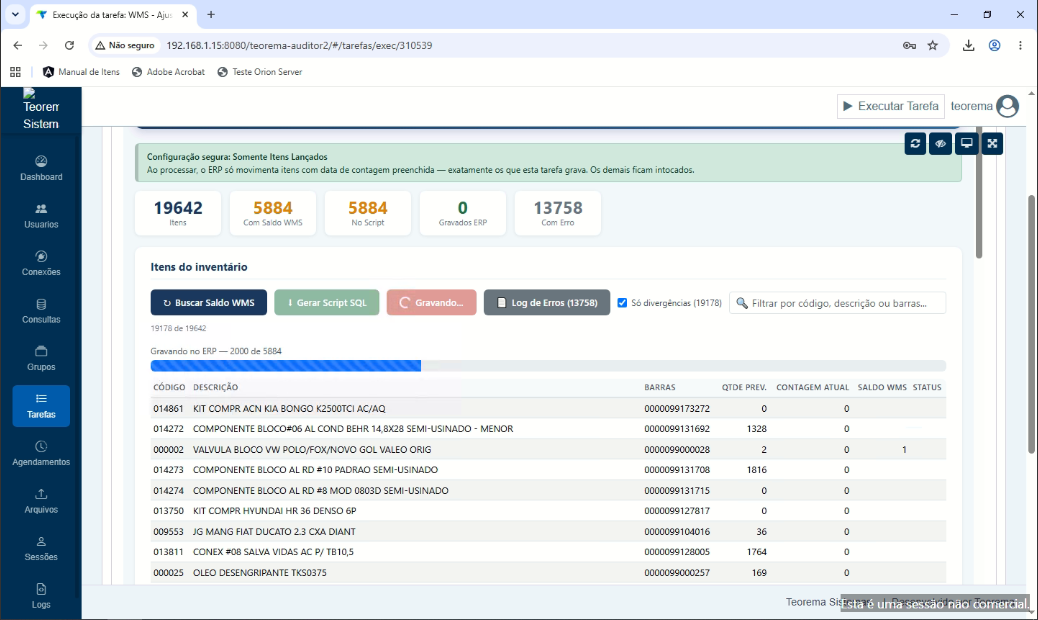Open the Adobe Acrobat bookmark
Image resolution: width=1038 pixels, height=620 pixels.
tap(169, 71)
